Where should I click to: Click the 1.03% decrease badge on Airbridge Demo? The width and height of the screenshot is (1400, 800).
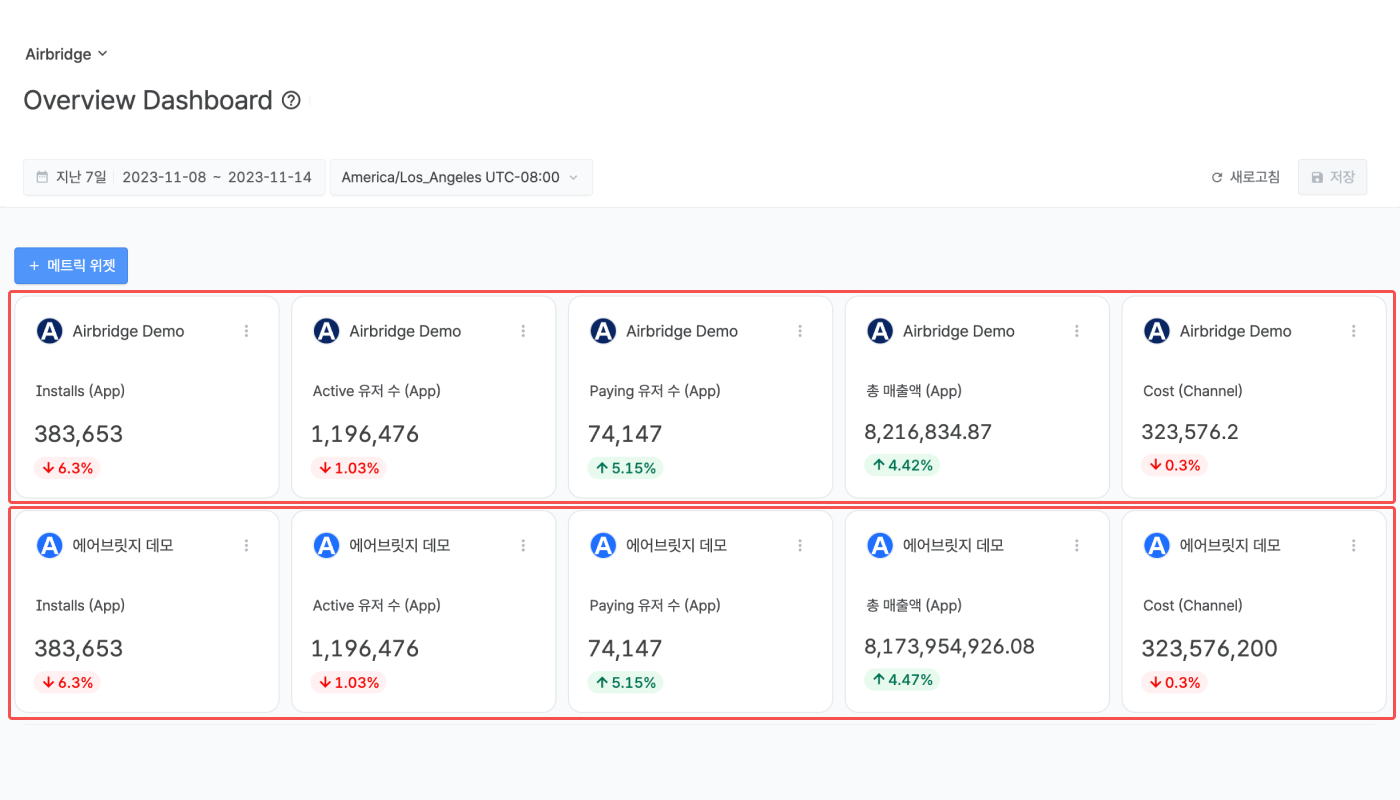click(x=348, y=468)
